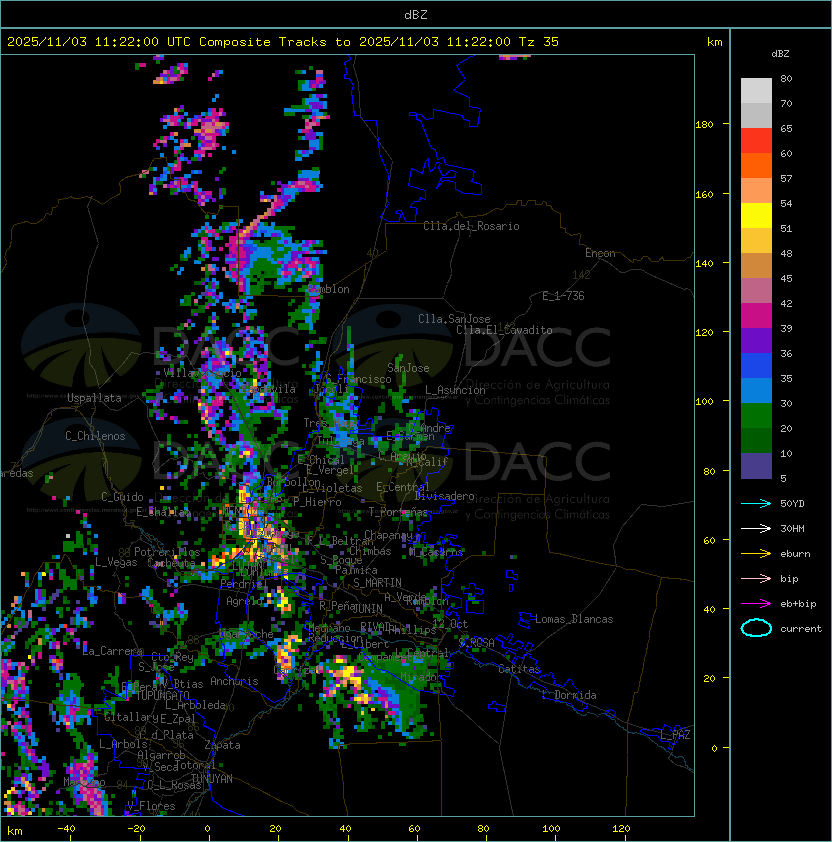Click the 45–48 dBZ tan color swatch

tap(756, 266)
